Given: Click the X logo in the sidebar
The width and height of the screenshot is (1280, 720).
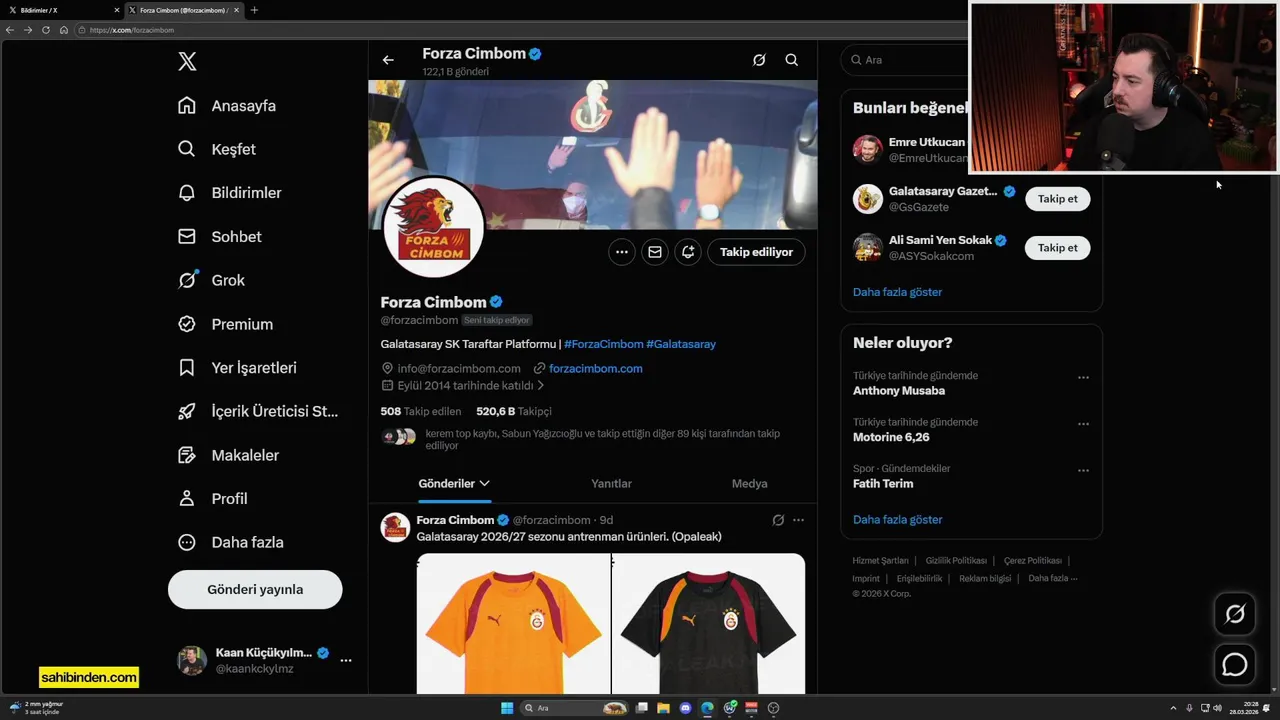Looking at the screenshot, I should (x=187, y=61).
